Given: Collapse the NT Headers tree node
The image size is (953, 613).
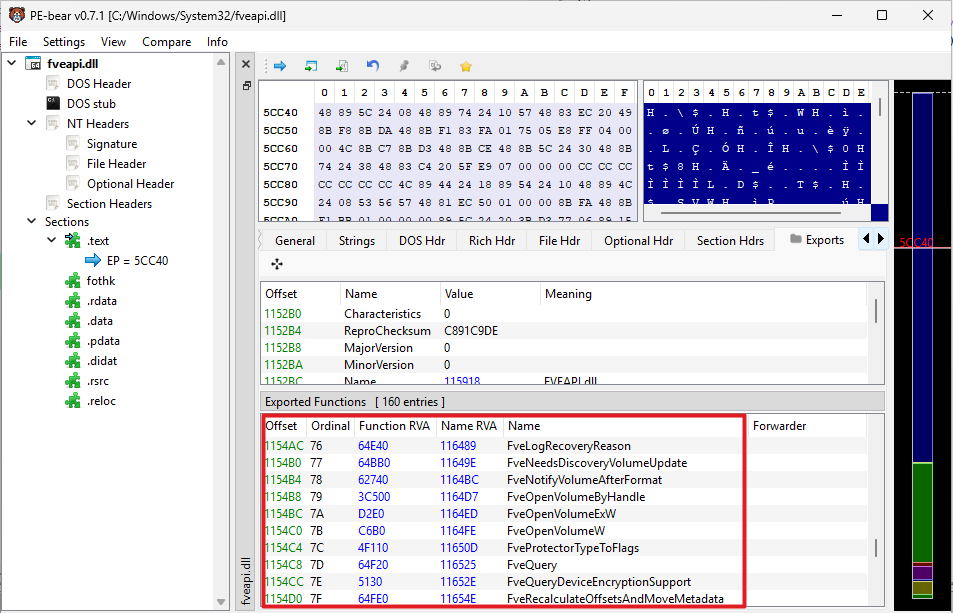Looking at the screenshot, I should (31, 124).
